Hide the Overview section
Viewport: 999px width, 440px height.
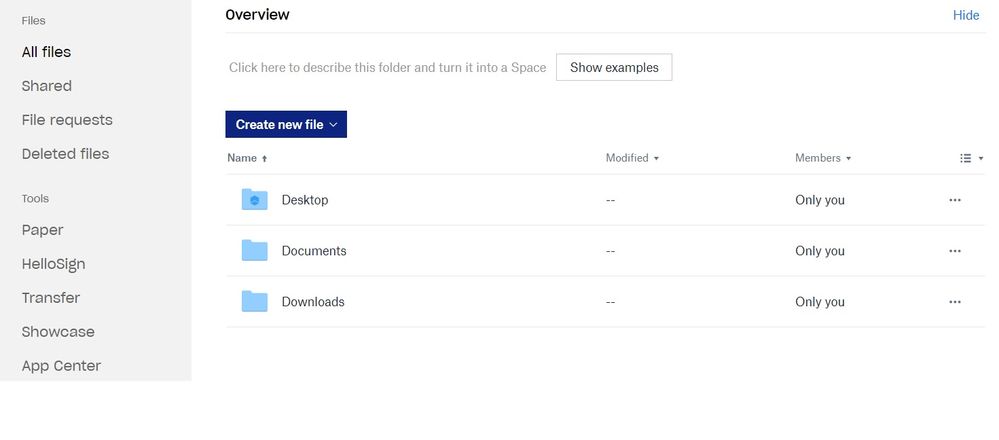point(966,15)
